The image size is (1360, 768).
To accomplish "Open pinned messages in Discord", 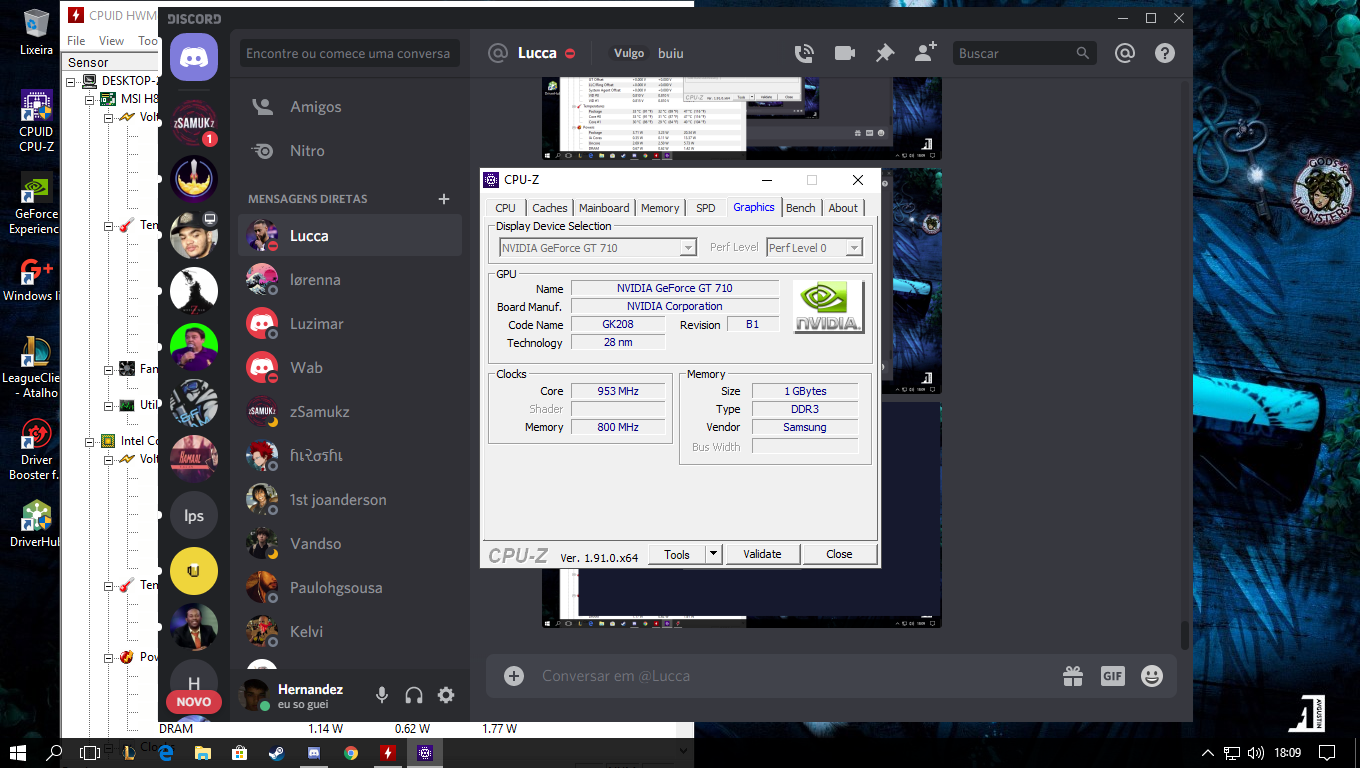I will tap(885, 54).
